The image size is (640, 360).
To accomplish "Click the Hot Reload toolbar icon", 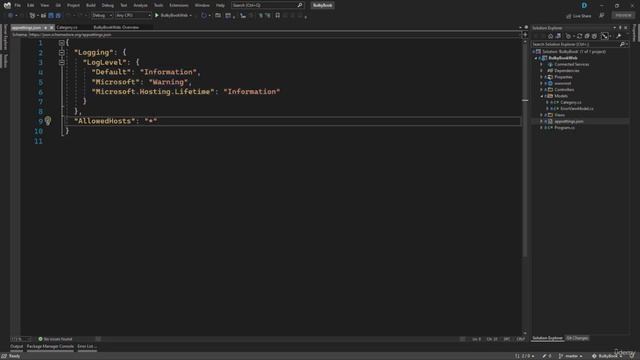I will [x=204, y=16].
